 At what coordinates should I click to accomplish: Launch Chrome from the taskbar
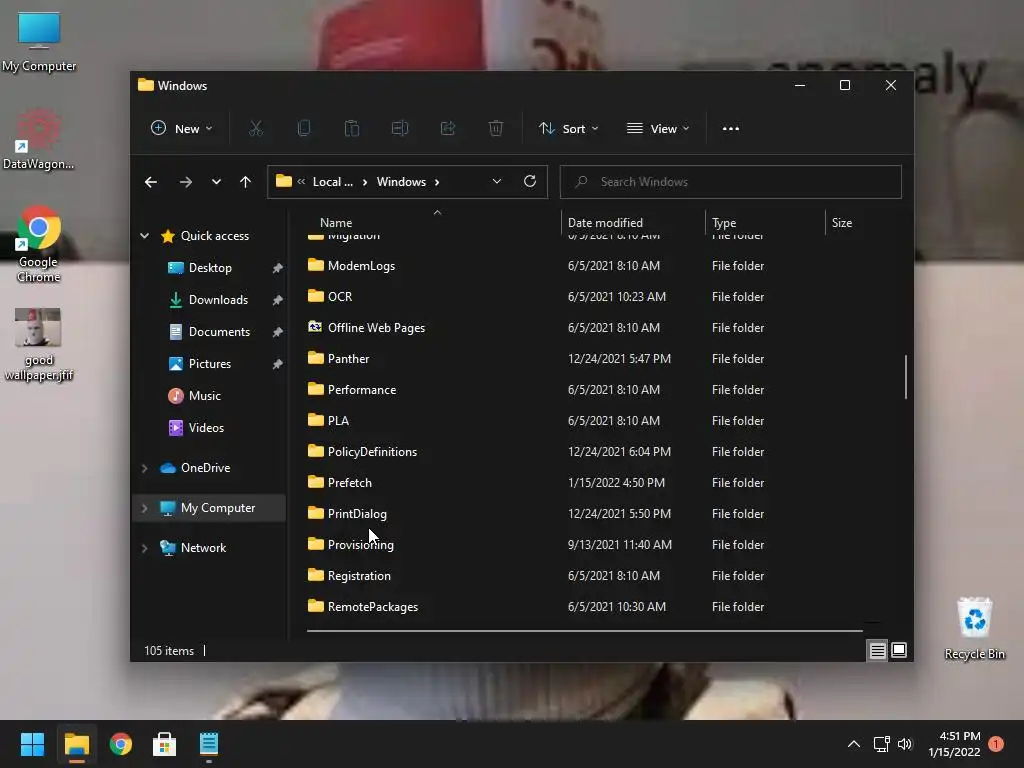tap(121, 744)
